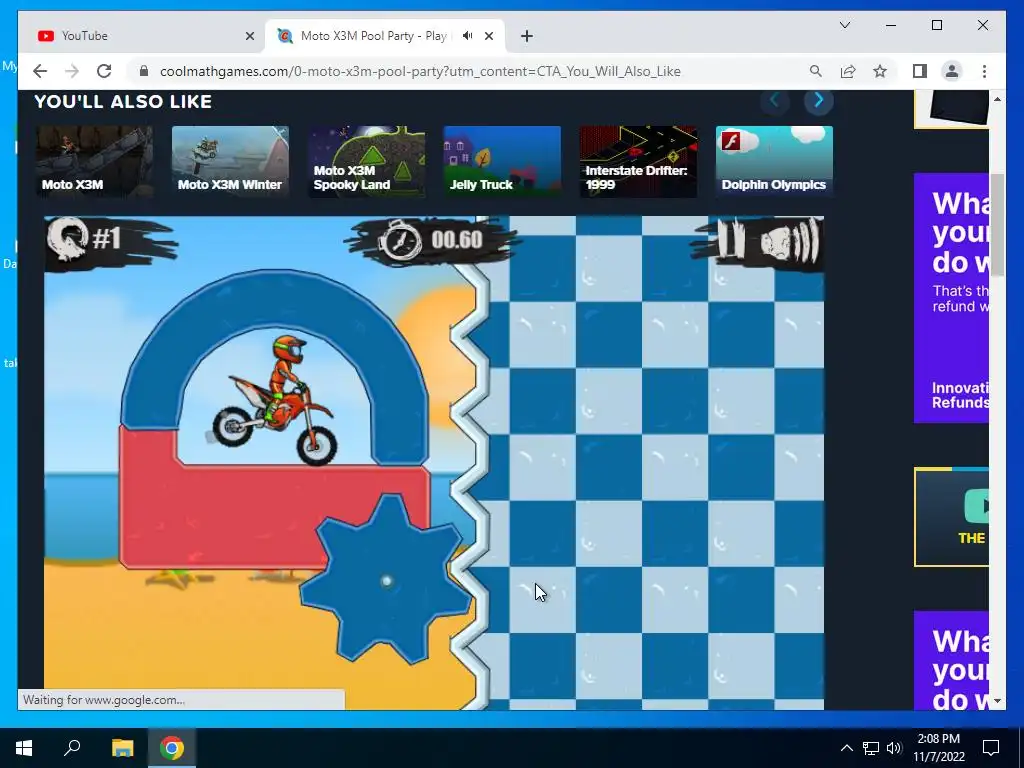The width and height of the screenshot is (1024, 768).
Task: Open the Chrome three-dot menu
Action: coord(984,71)
